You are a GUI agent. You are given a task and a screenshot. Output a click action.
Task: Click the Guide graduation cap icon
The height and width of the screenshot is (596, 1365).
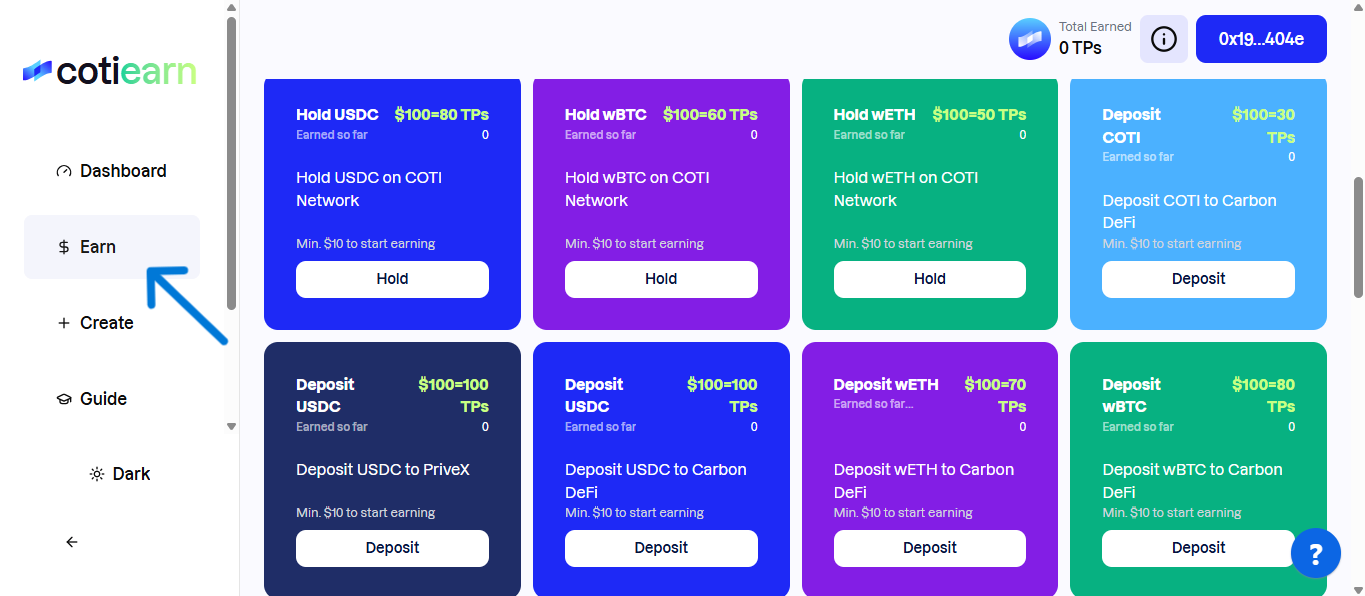pos(64,399)
